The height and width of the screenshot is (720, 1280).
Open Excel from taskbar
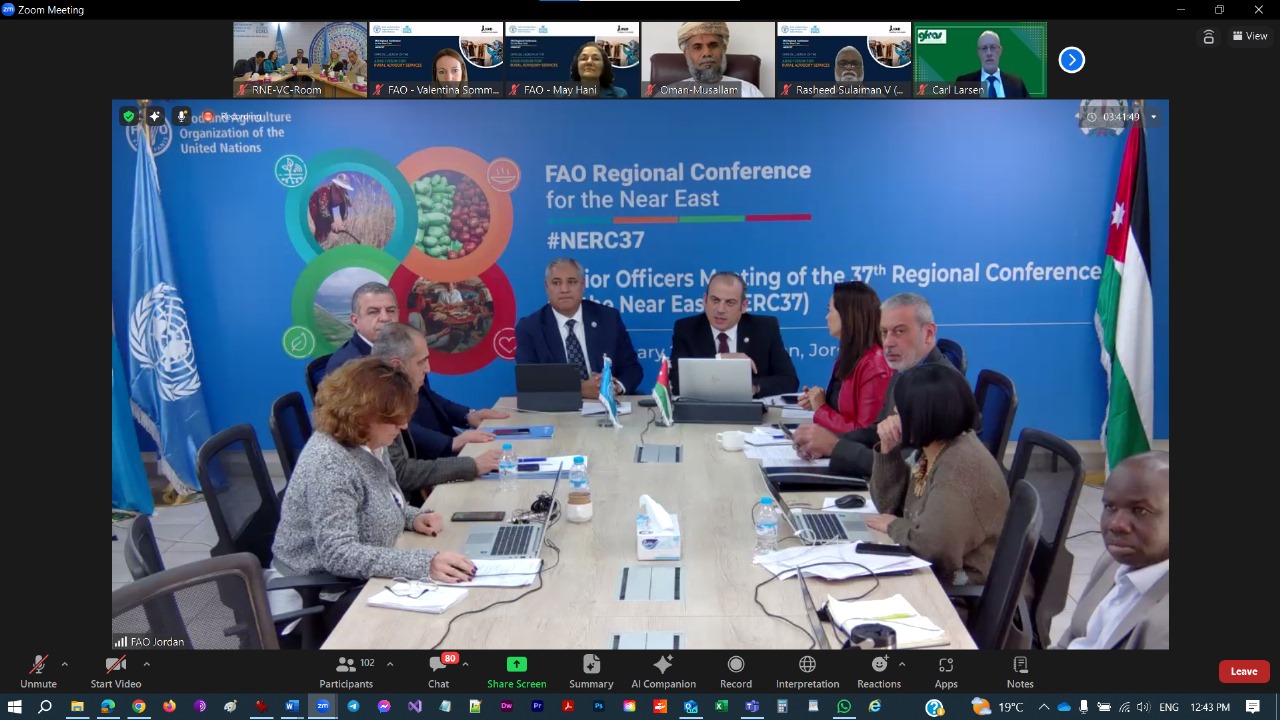tap(721, 707)
